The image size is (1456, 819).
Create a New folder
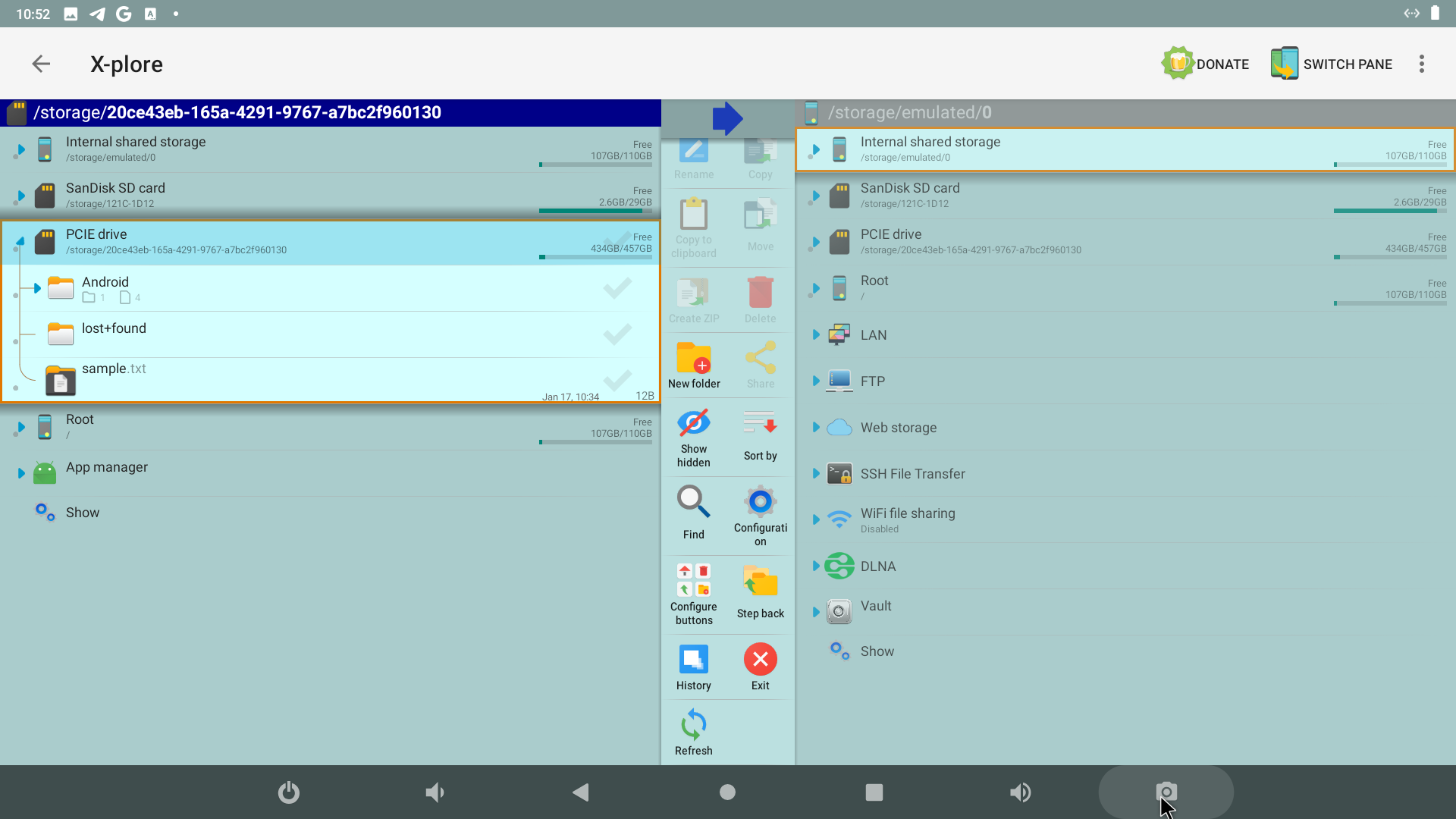pos(694,365)
